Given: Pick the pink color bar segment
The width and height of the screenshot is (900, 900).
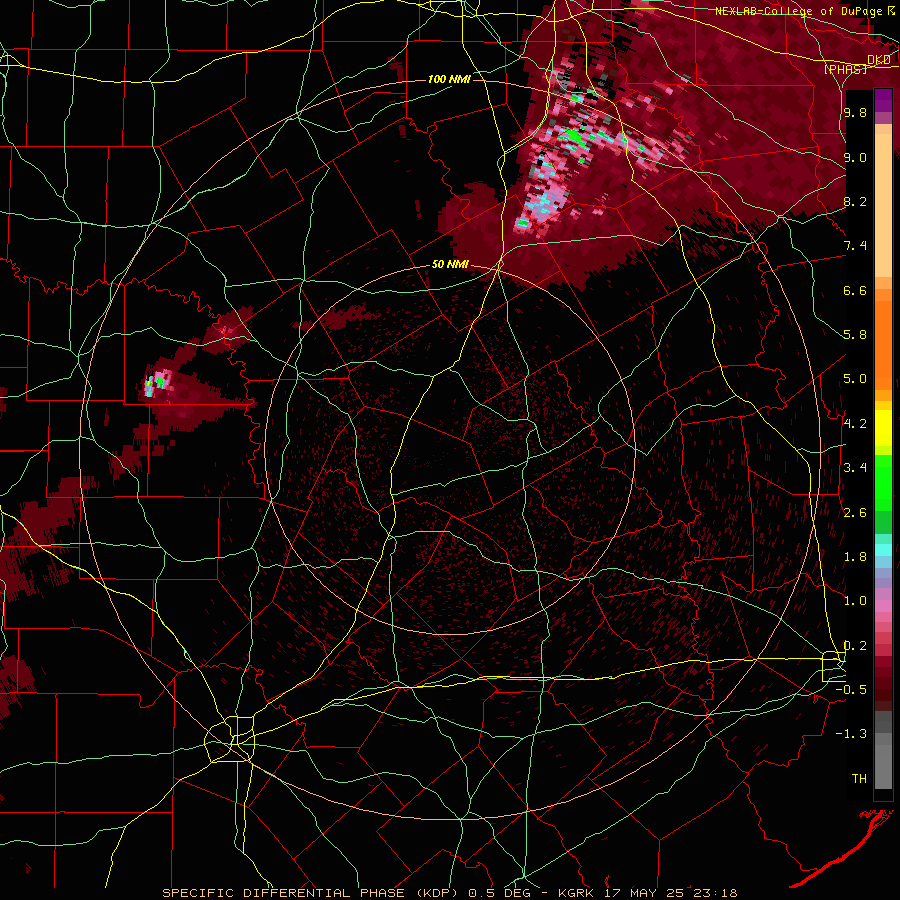Looking at the screenshot, I should (x=883, y=606).
